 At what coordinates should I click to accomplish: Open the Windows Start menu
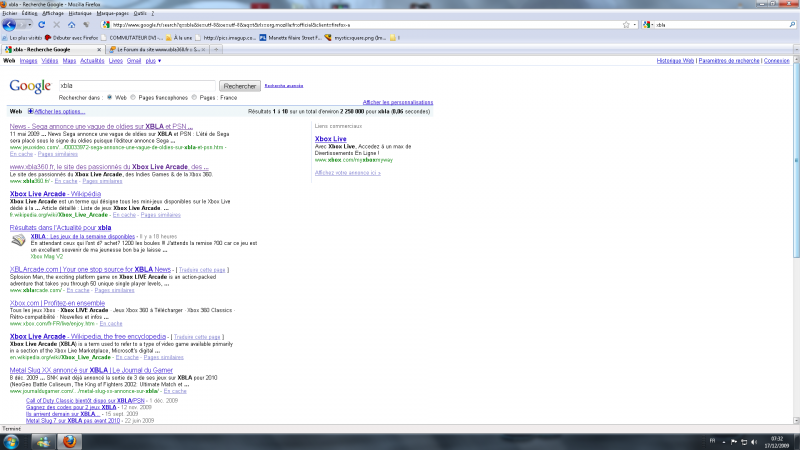click(x=11, y=442)
